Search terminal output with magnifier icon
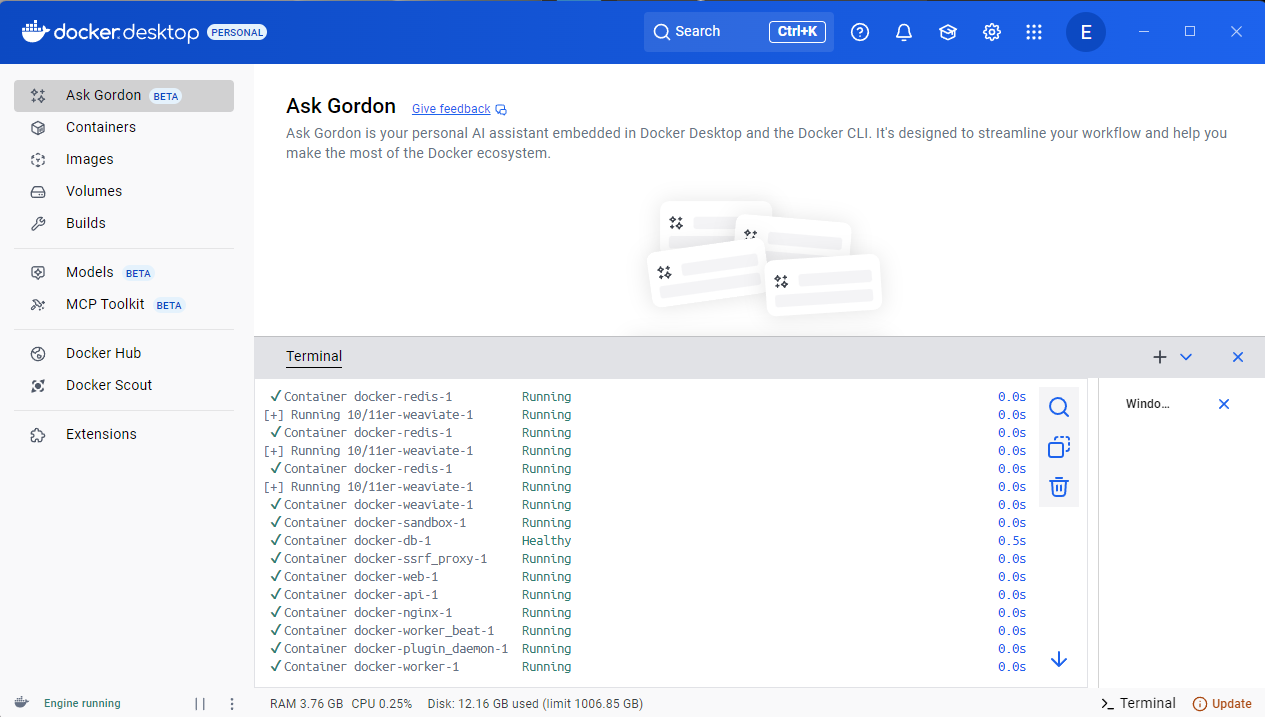Screen dimensions: 1265x717 coord(1059,407)
